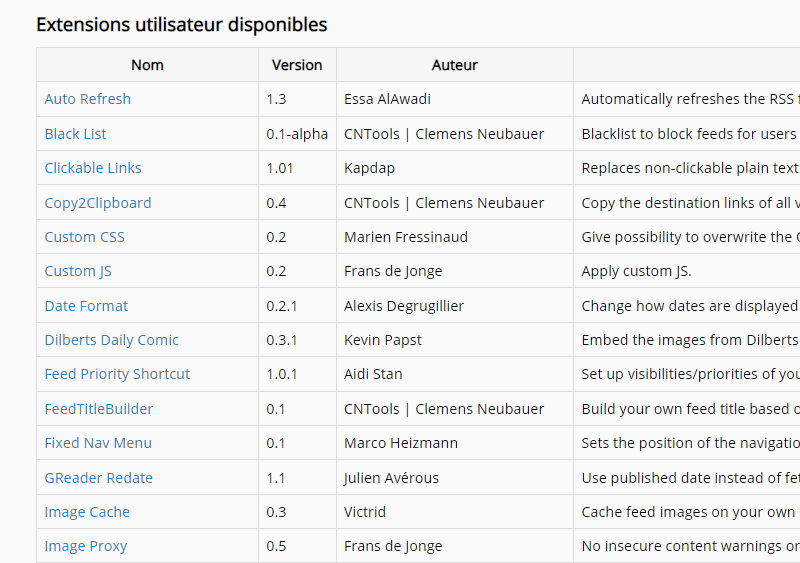This screenshot has height=563, width=800.
Task: Open the GReader Redate extension link
Action: click(98, 478)
